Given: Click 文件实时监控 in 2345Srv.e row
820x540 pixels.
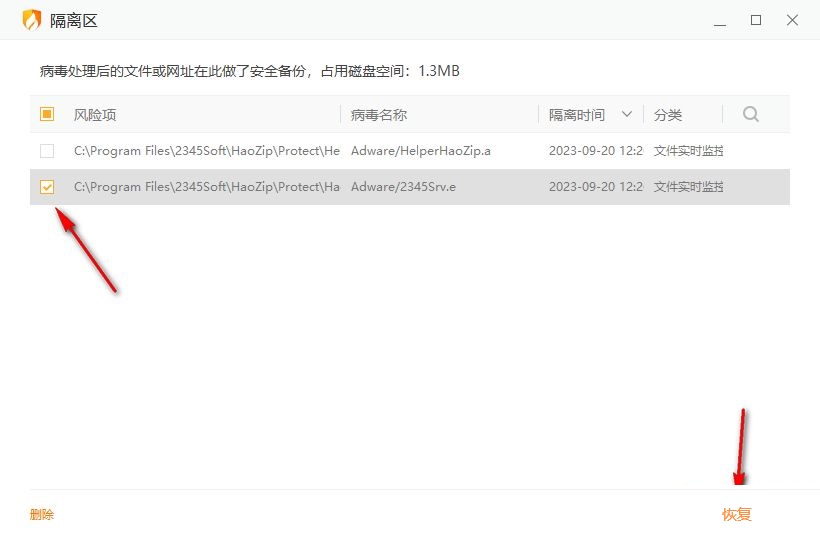Looking at the screenshot, I should pyautogui.click(x=688, y=187).
